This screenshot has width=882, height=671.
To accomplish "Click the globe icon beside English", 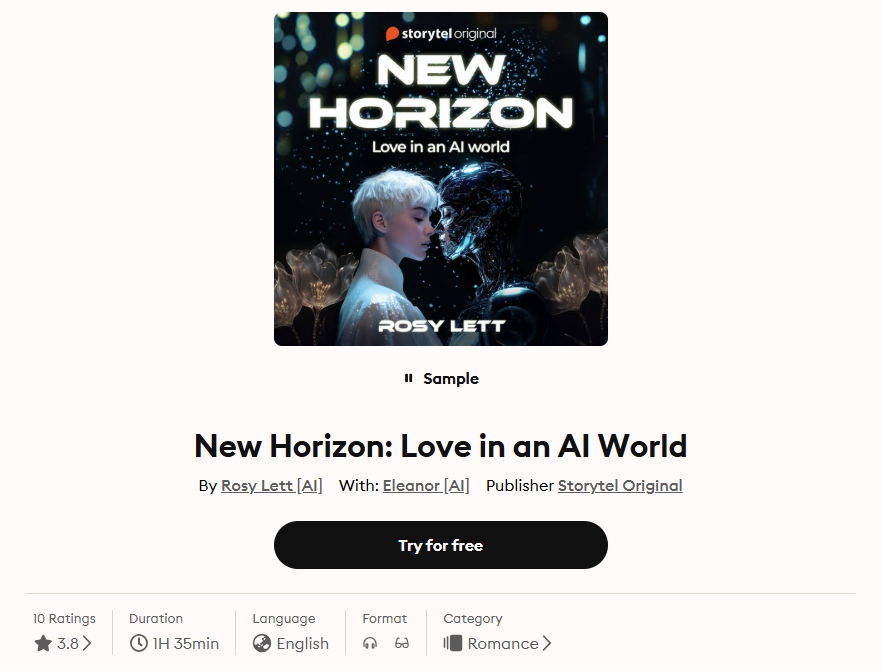I will tap(262, 643).
